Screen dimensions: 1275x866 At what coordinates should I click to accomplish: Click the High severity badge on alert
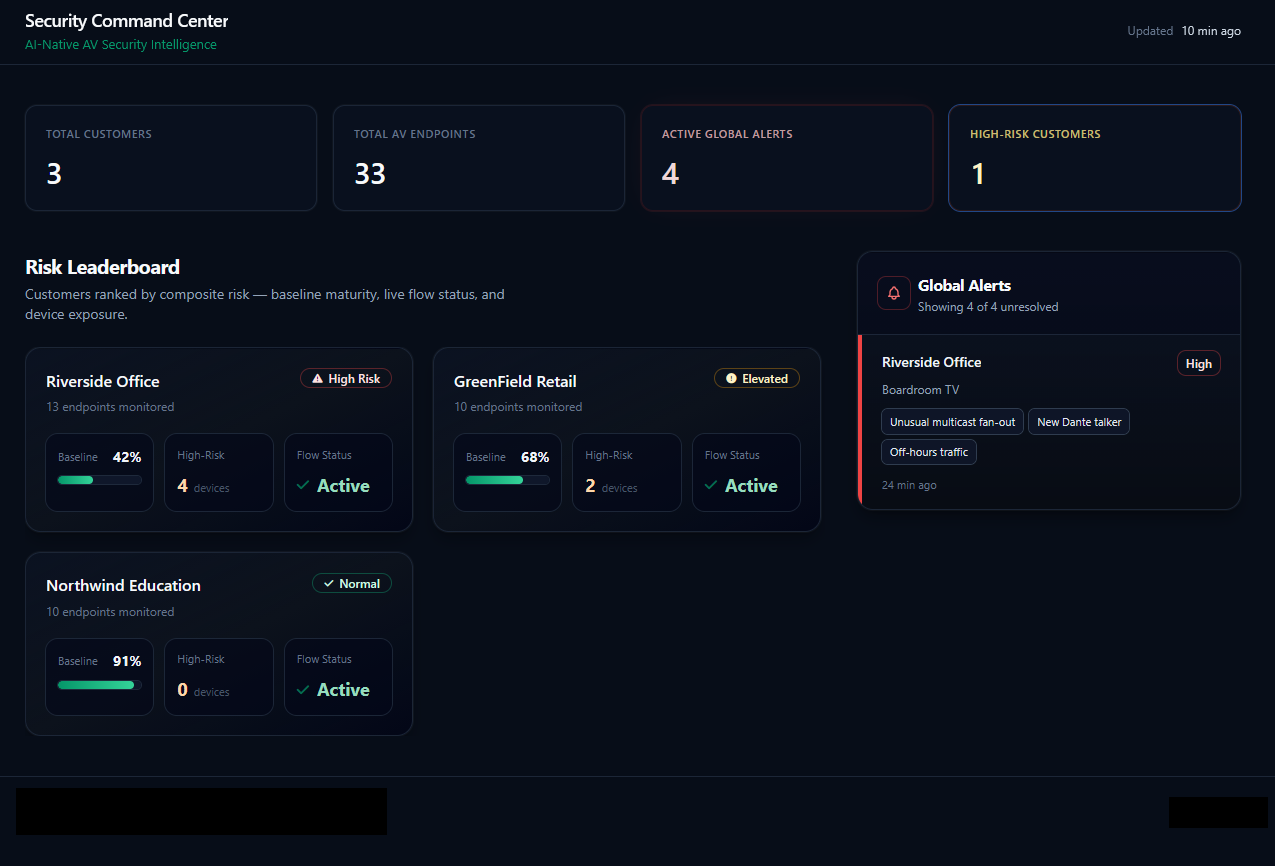[x=1199, y=364]
